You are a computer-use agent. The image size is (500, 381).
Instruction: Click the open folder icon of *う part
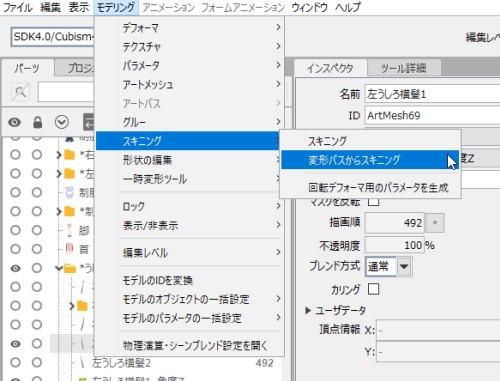click(x=70, y=268)
